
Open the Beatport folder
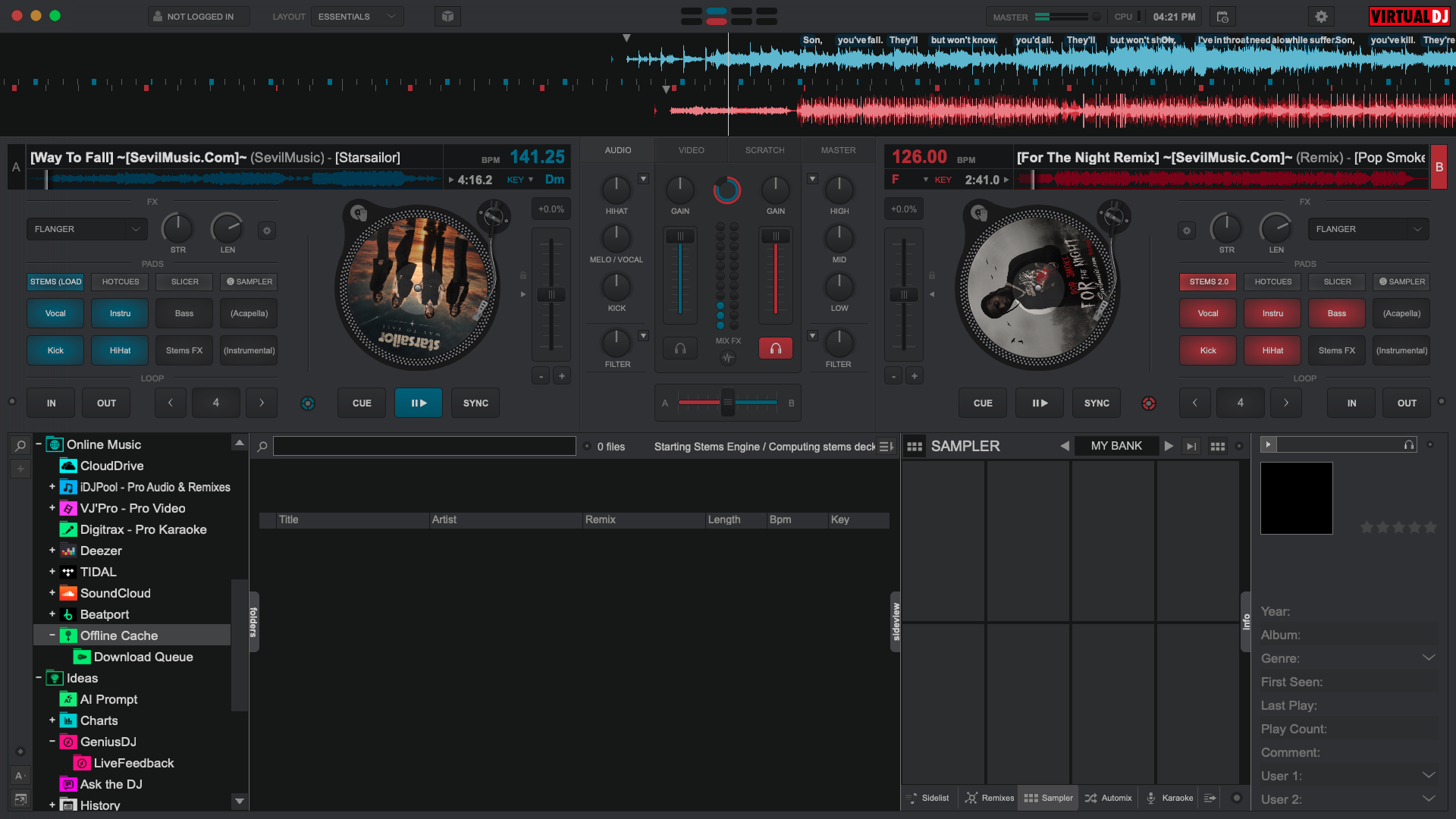[x=104, y=614]
